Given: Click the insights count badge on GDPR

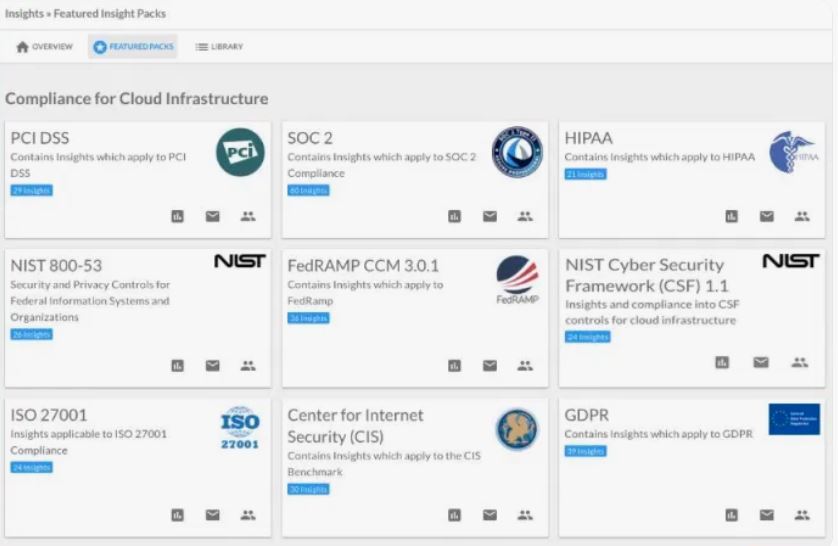Looking at the screenshot, I should pyautogui.click(x=586, y=451).
